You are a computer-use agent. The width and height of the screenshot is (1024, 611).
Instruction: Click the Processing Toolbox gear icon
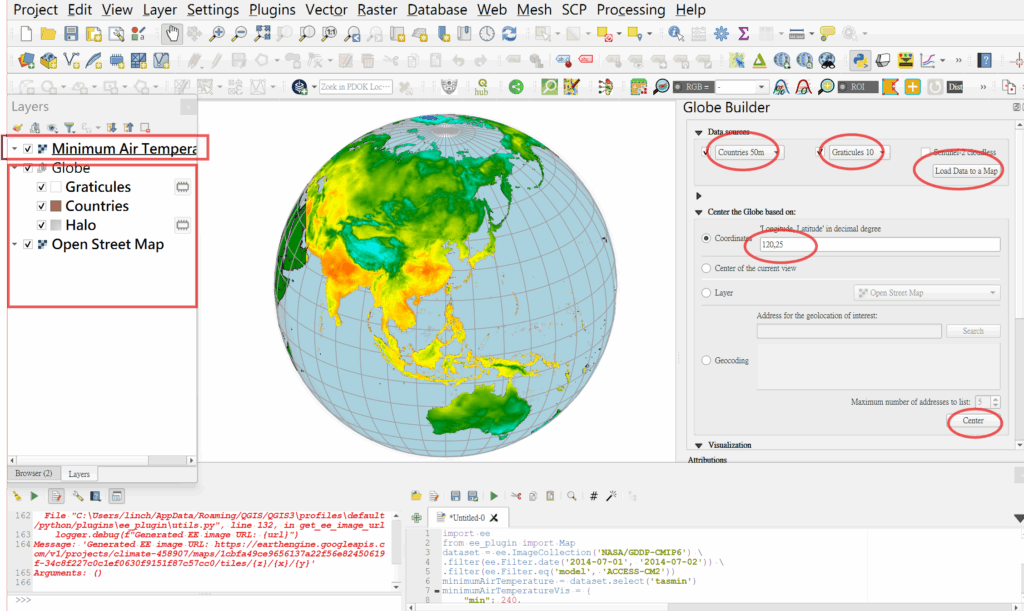point(722,34)
